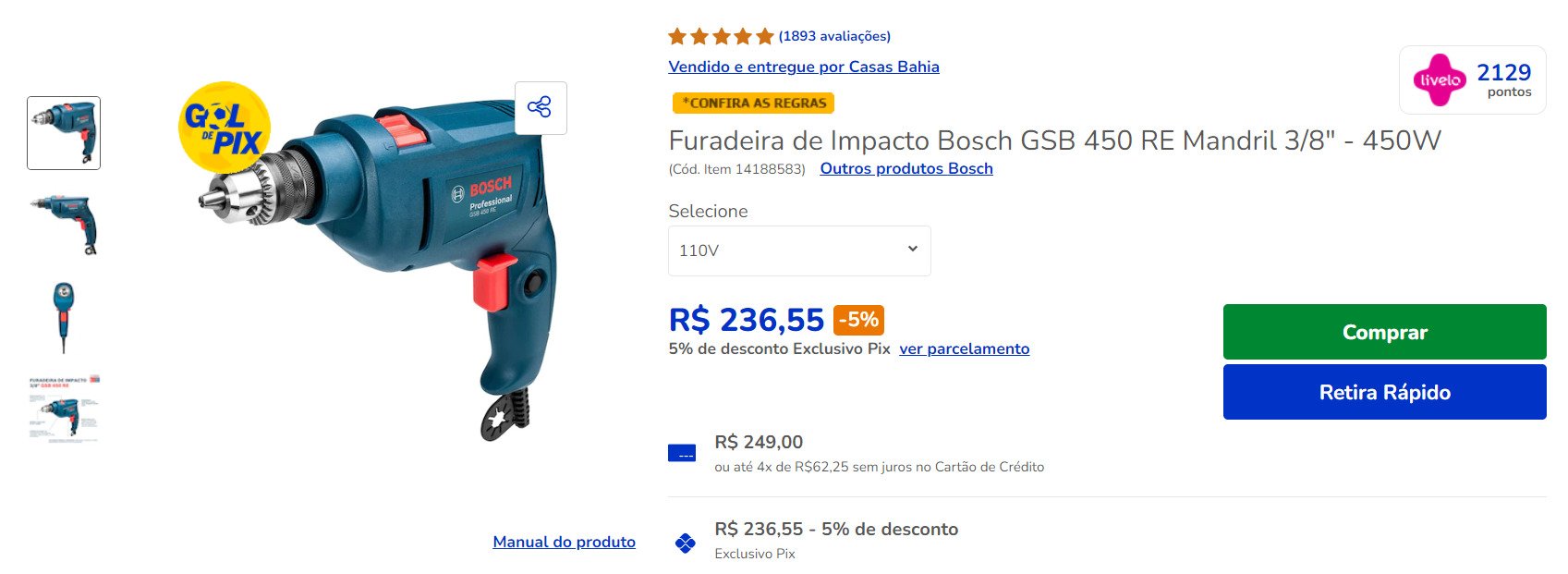Click the dropdown chevron arrow for voltage
Viewport: 1568px width, 574px height.
pyautogui.click(x=912, y=249)
